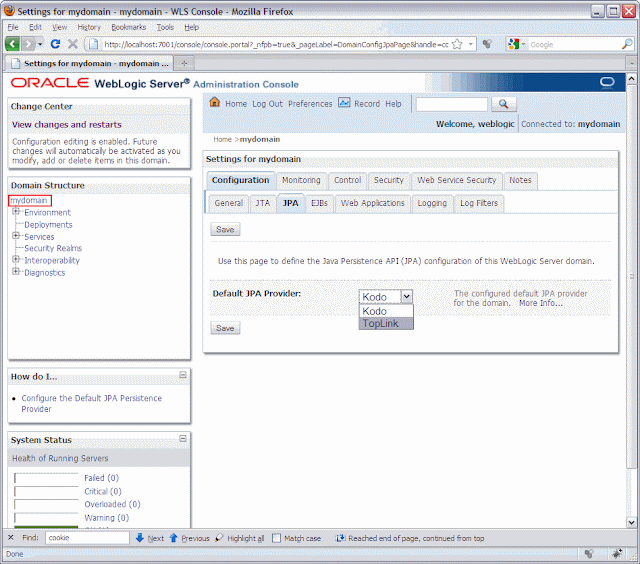Viewport: 640px width, 564px height.
Task: Click the console search text field
Action: [452, 104]
